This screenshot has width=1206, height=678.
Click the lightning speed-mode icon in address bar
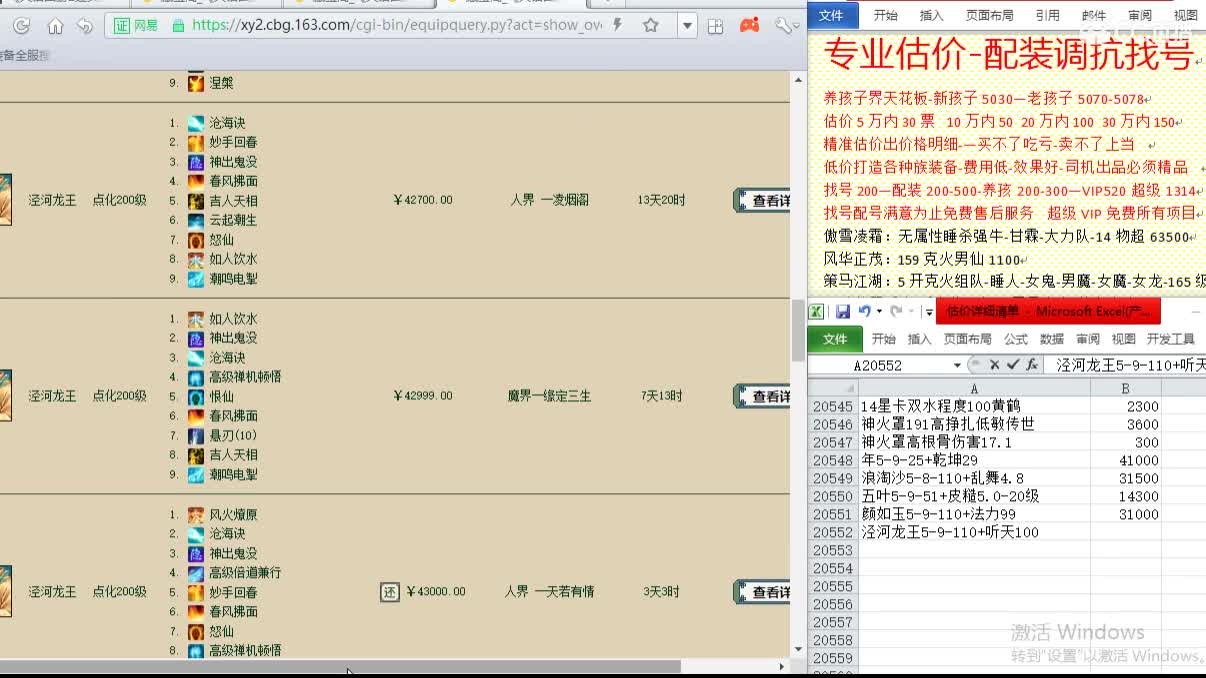[x=617, y=25]
